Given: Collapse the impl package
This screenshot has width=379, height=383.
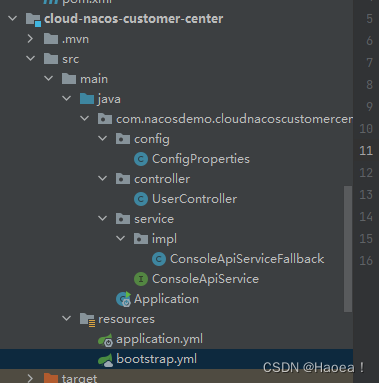Looking at the screenshot, I should point(121,239).
